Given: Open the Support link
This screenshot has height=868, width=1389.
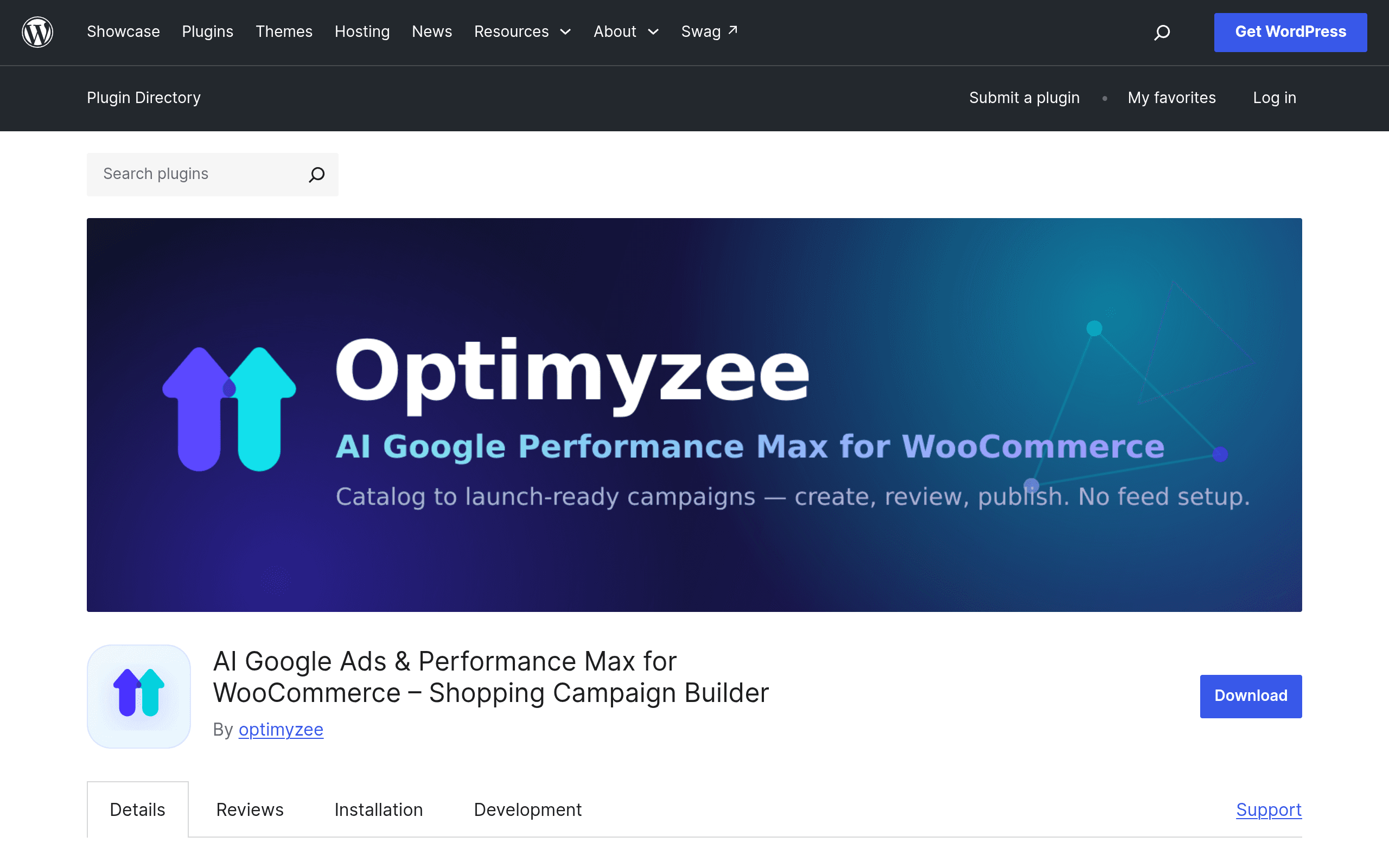Looking at the screenshot, I should click(x=1269, y=809).
